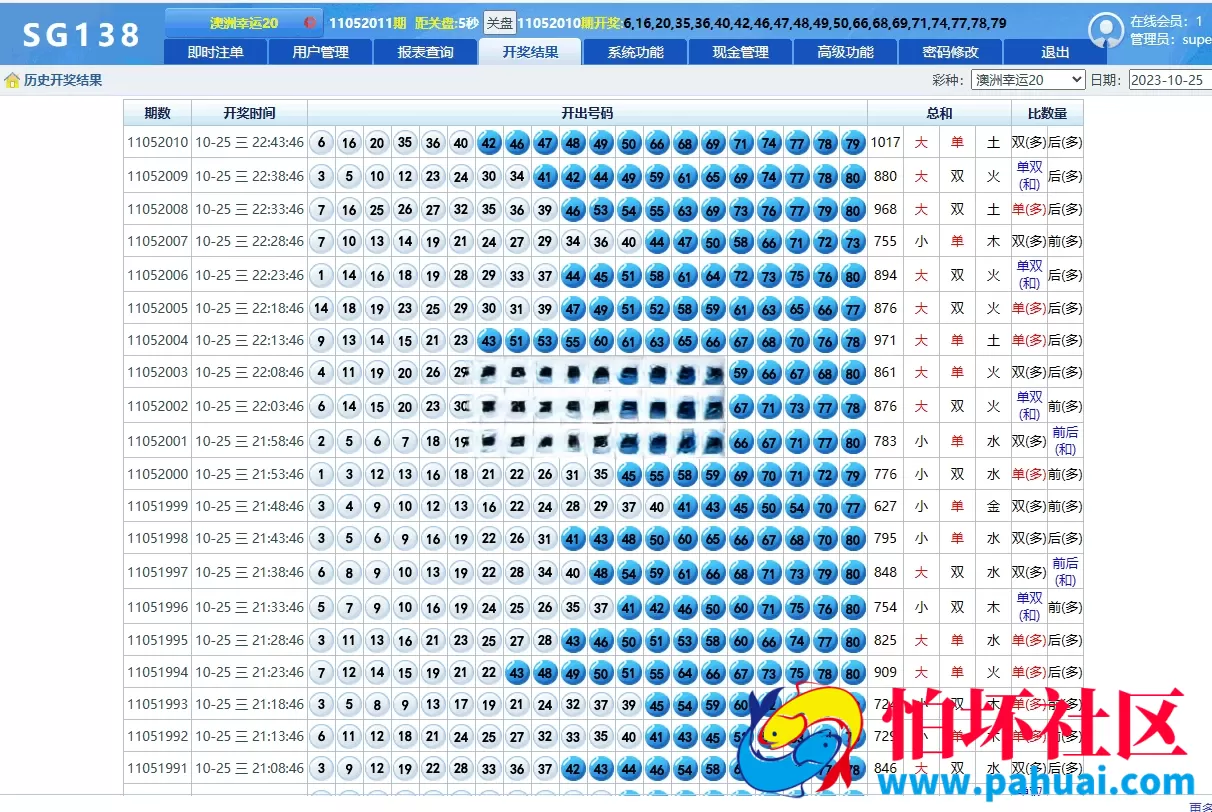
Task: Click ball number 1 in row 11052006
Action: pos(321,276)
